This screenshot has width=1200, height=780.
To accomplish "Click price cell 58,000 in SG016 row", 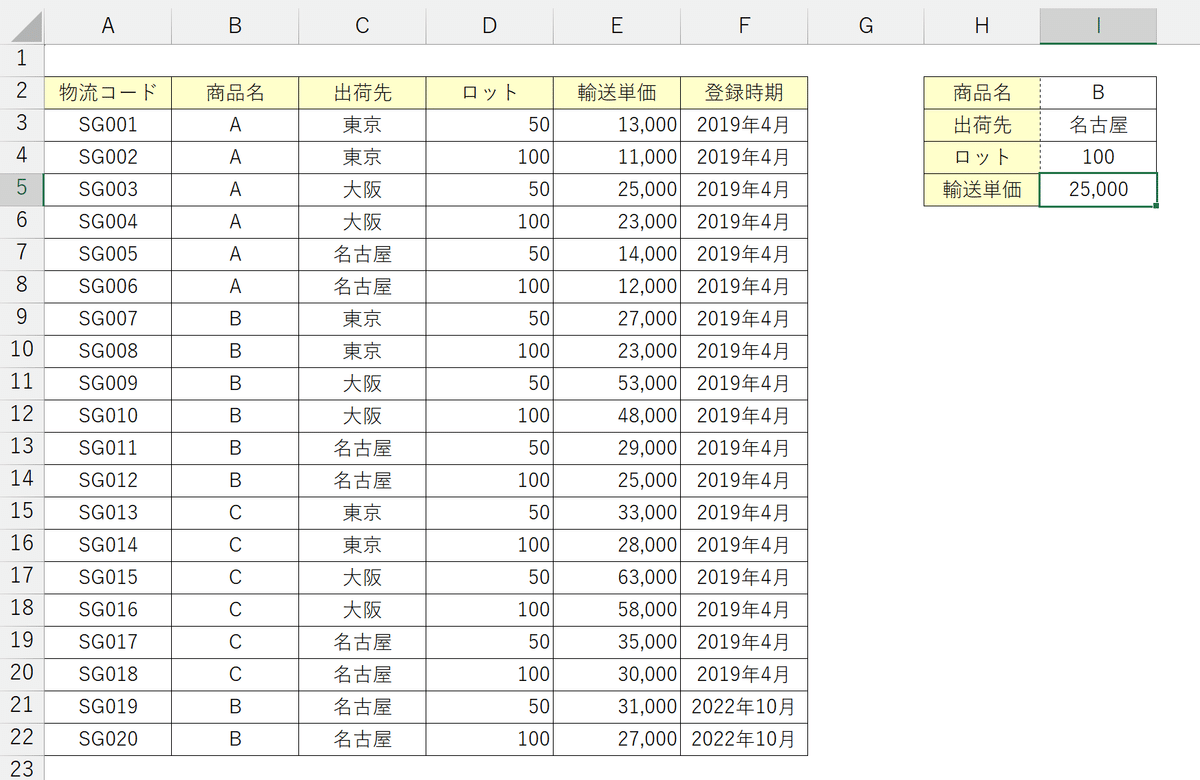I will click(x=616, y=609).
